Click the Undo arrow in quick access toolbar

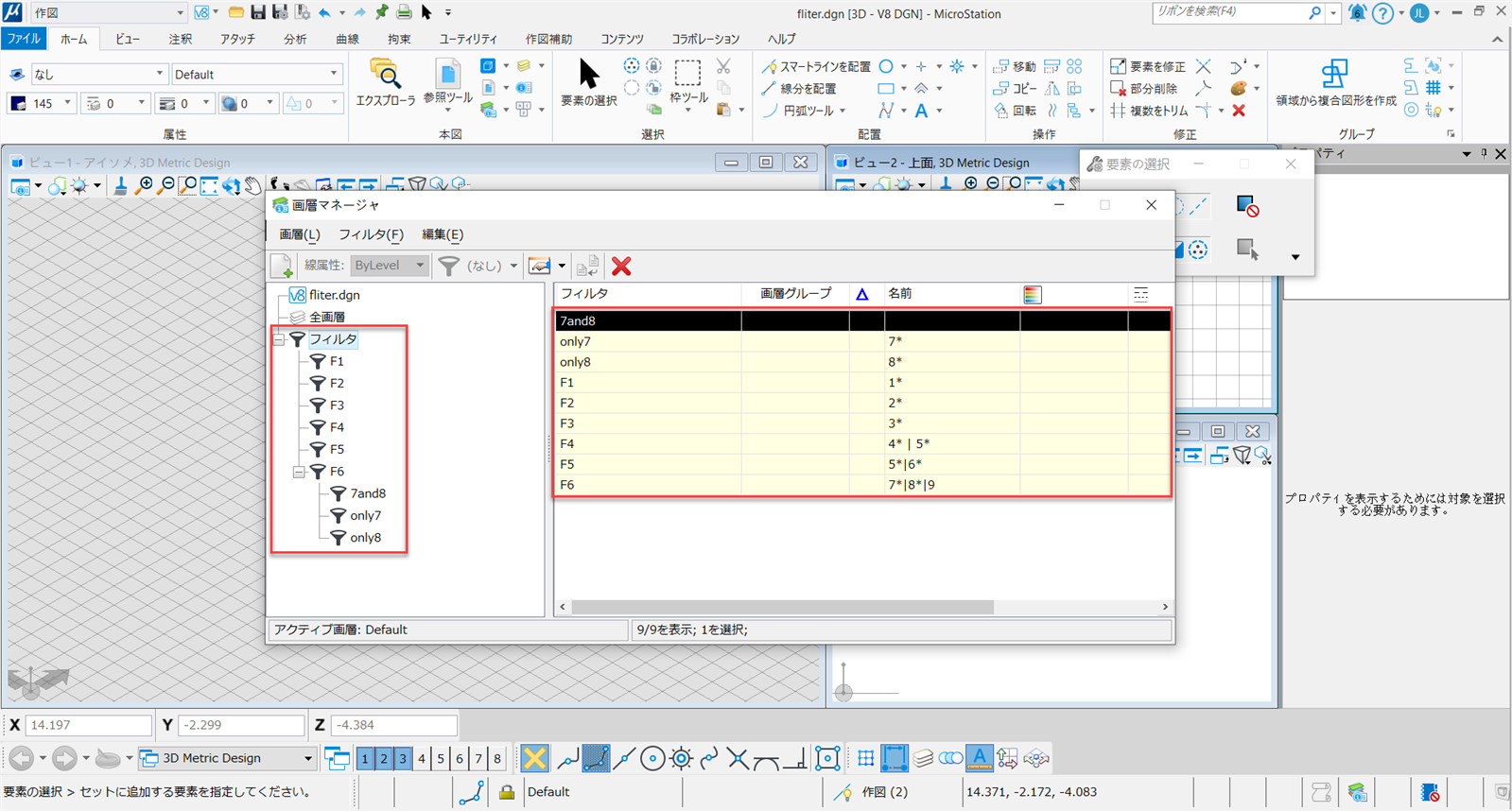click(x=324, y=12)
